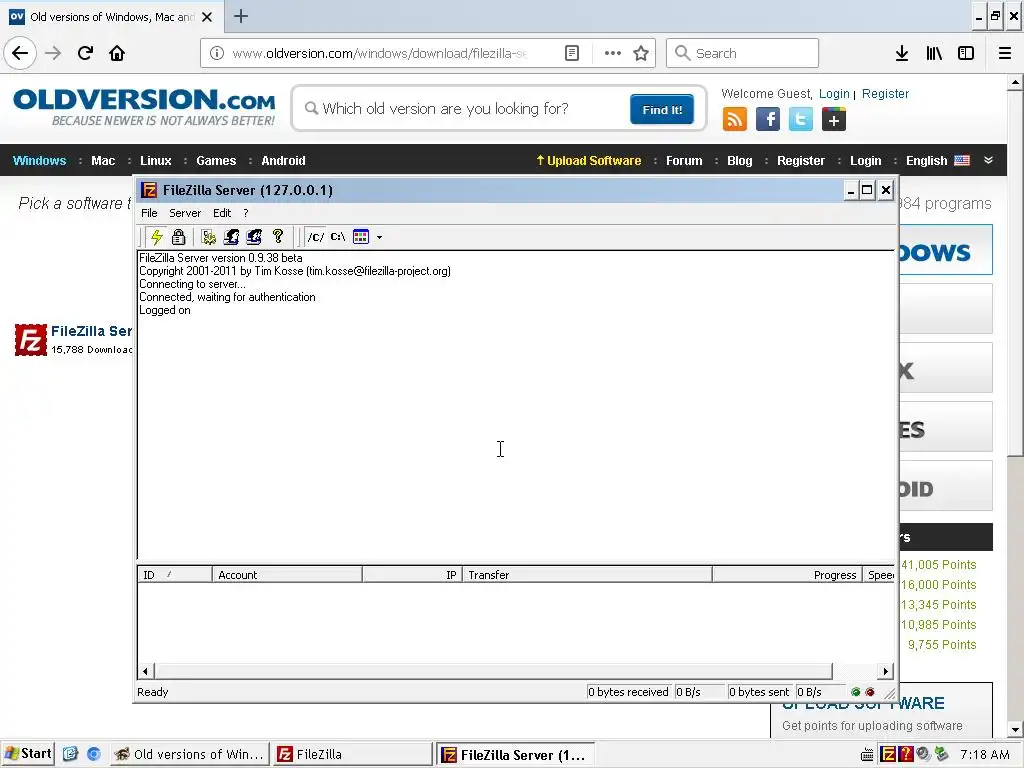Open the Blog link in navigation
1024x768 pixels.
tap(739, 161)
